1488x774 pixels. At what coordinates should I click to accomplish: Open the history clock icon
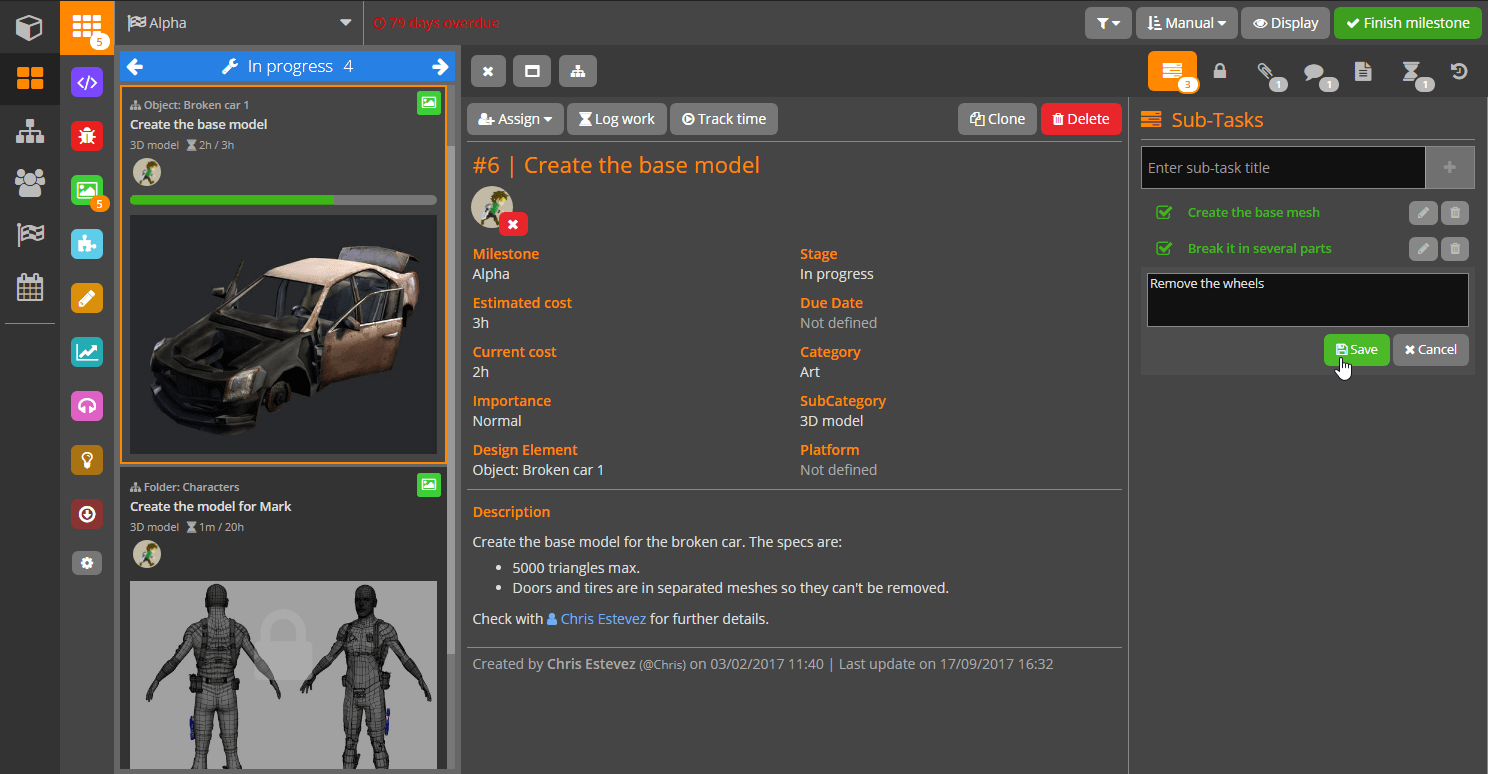[1459, 71]
